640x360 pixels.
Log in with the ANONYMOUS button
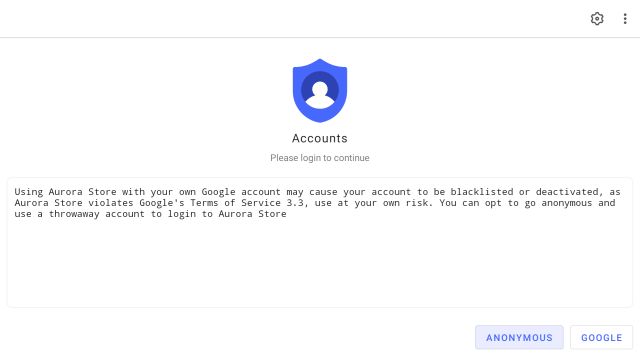519,338
